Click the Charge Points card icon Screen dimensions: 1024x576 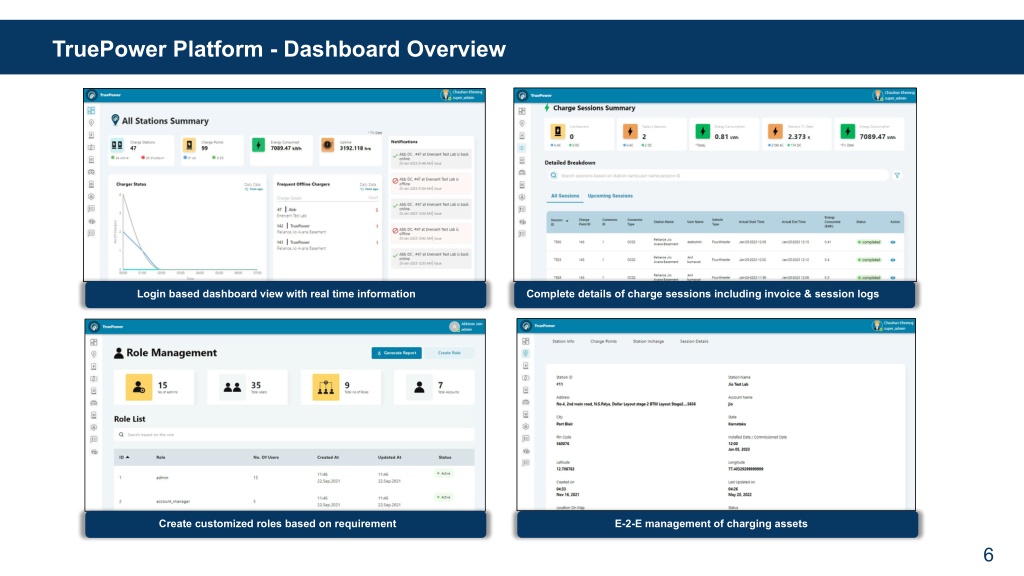(x=189, y=145)
